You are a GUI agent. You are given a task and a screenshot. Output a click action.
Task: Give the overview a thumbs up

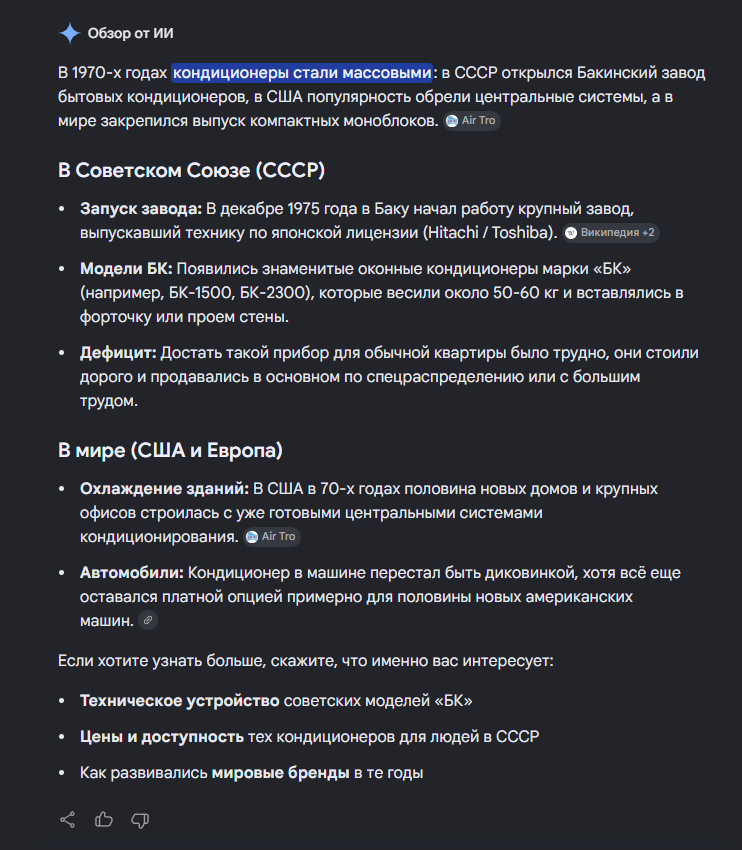pos(104,820)
